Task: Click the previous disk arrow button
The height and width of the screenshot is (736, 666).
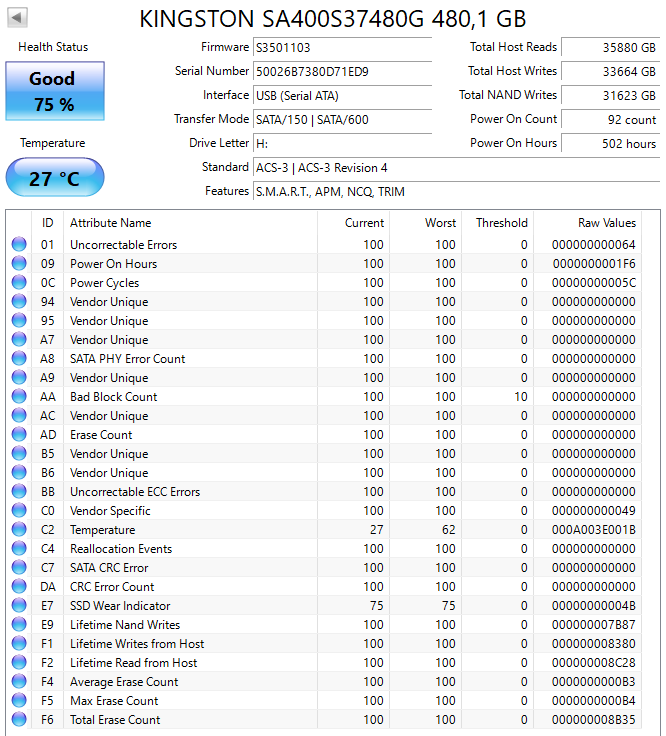Action: pyautogui.click(x=18, y=18)
